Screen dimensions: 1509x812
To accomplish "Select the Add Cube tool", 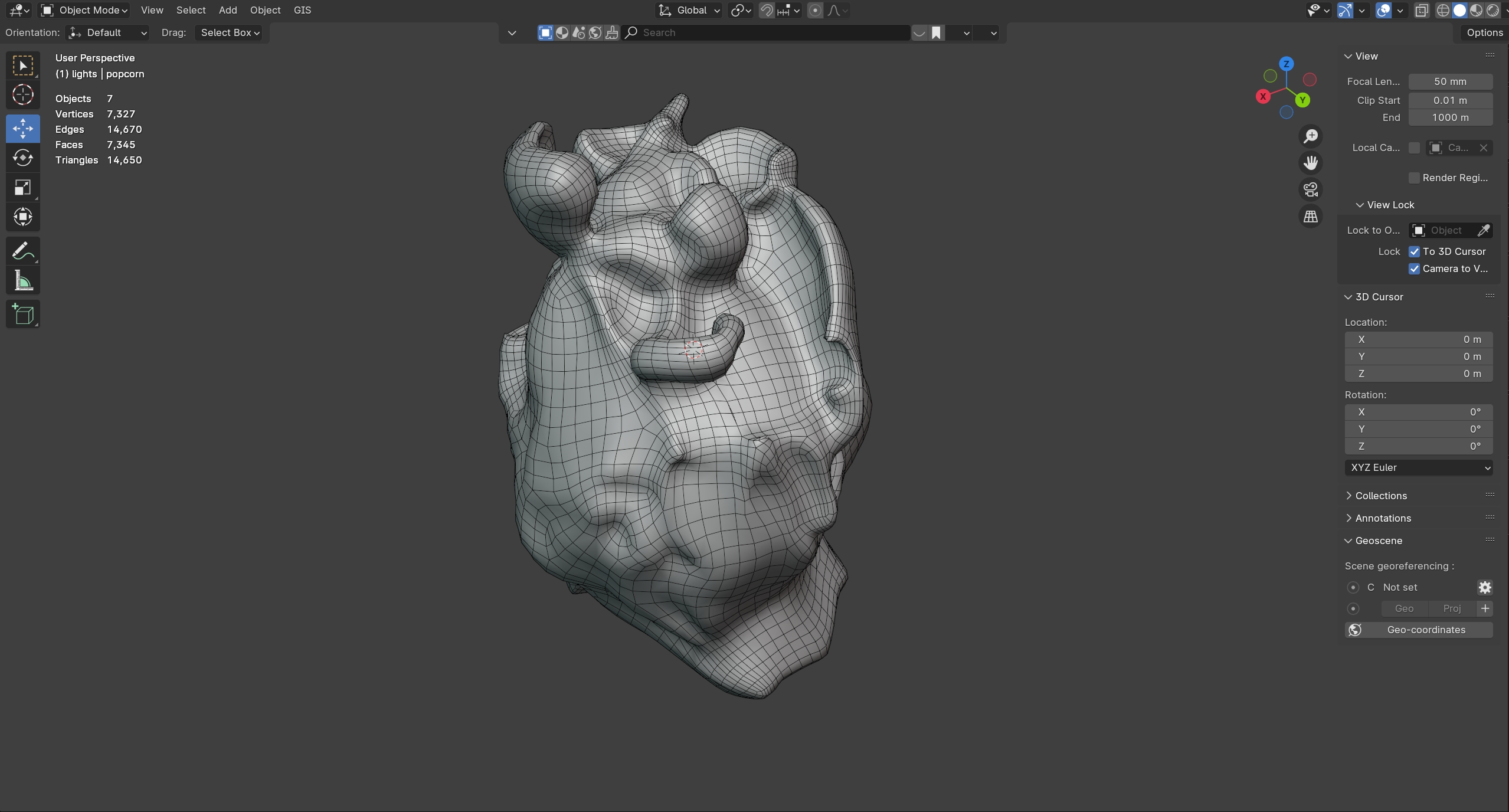I will 22,315.
